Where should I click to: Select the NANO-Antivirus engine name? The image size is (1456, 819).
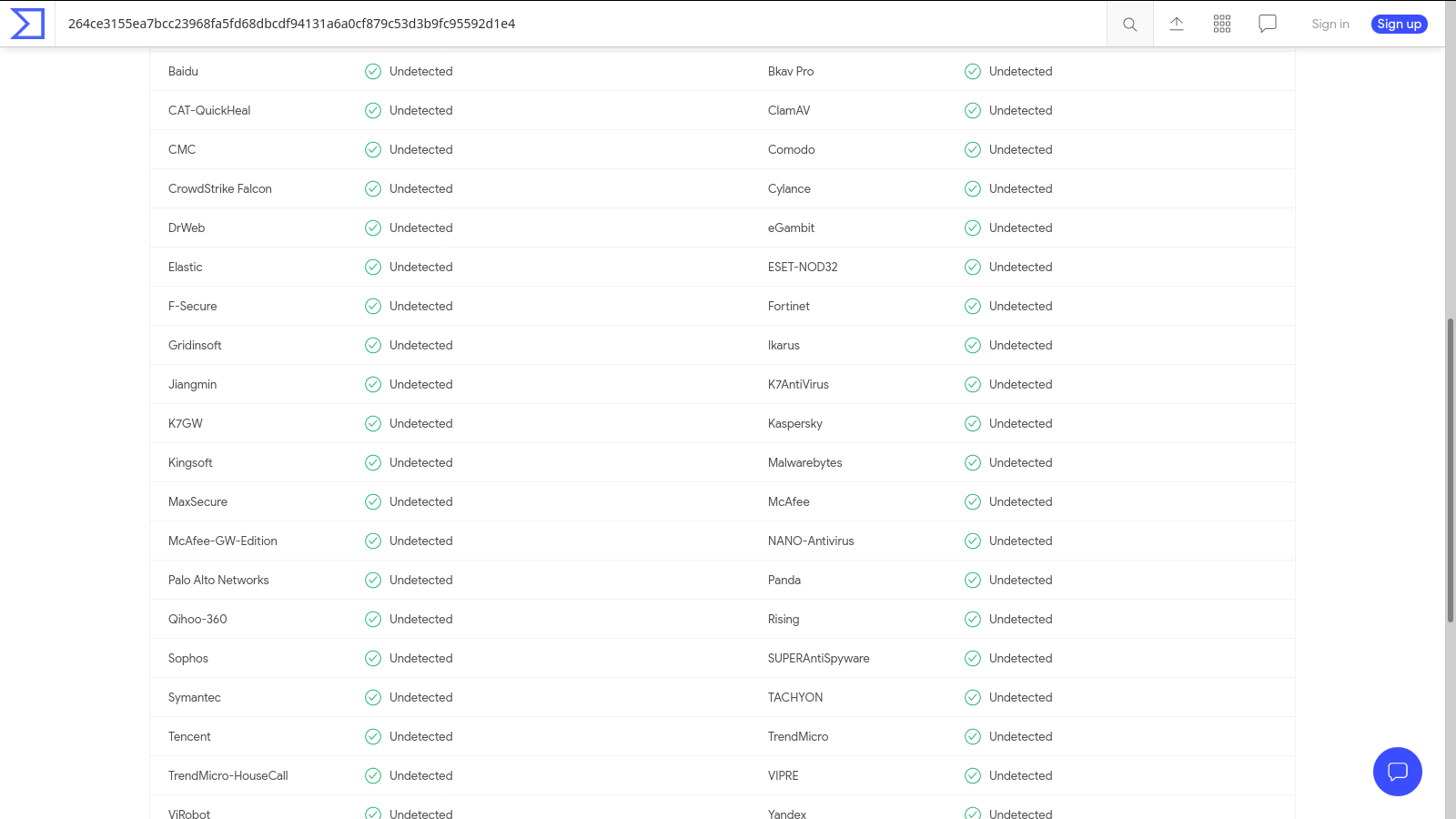[x=811, y=541]
